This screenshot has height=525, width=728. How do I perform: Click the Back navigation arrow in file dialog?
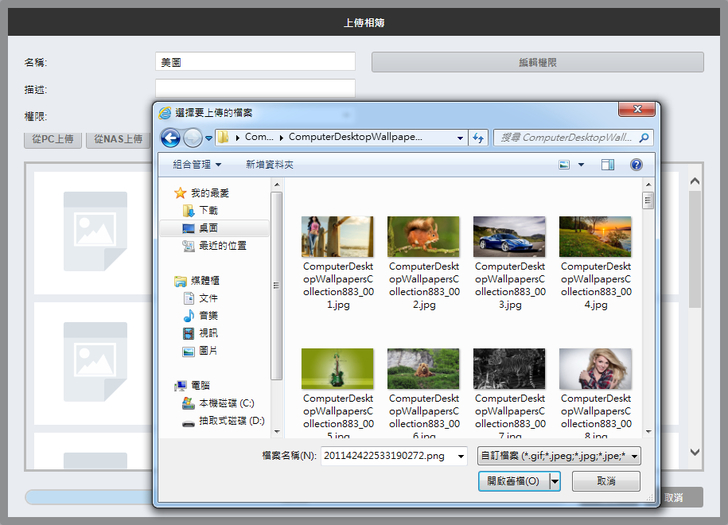[170, 137]
